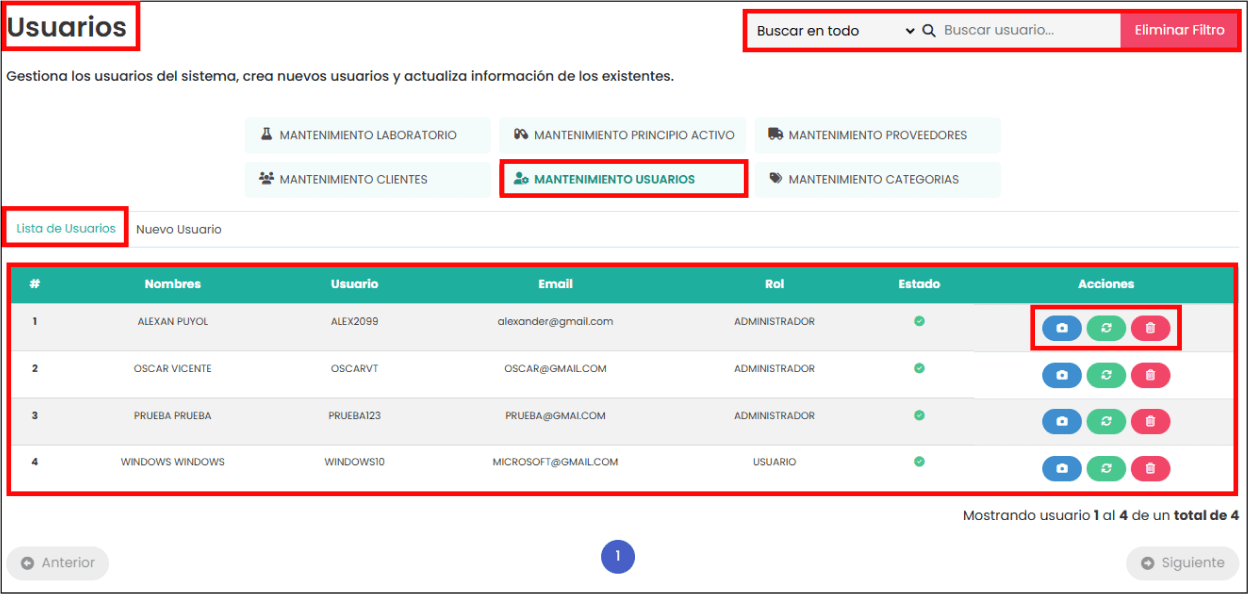Click the camera icon for ALEXAN PUYOL
The image size is (1249, 595).
pyautogui.click(x=1062, y=328)
